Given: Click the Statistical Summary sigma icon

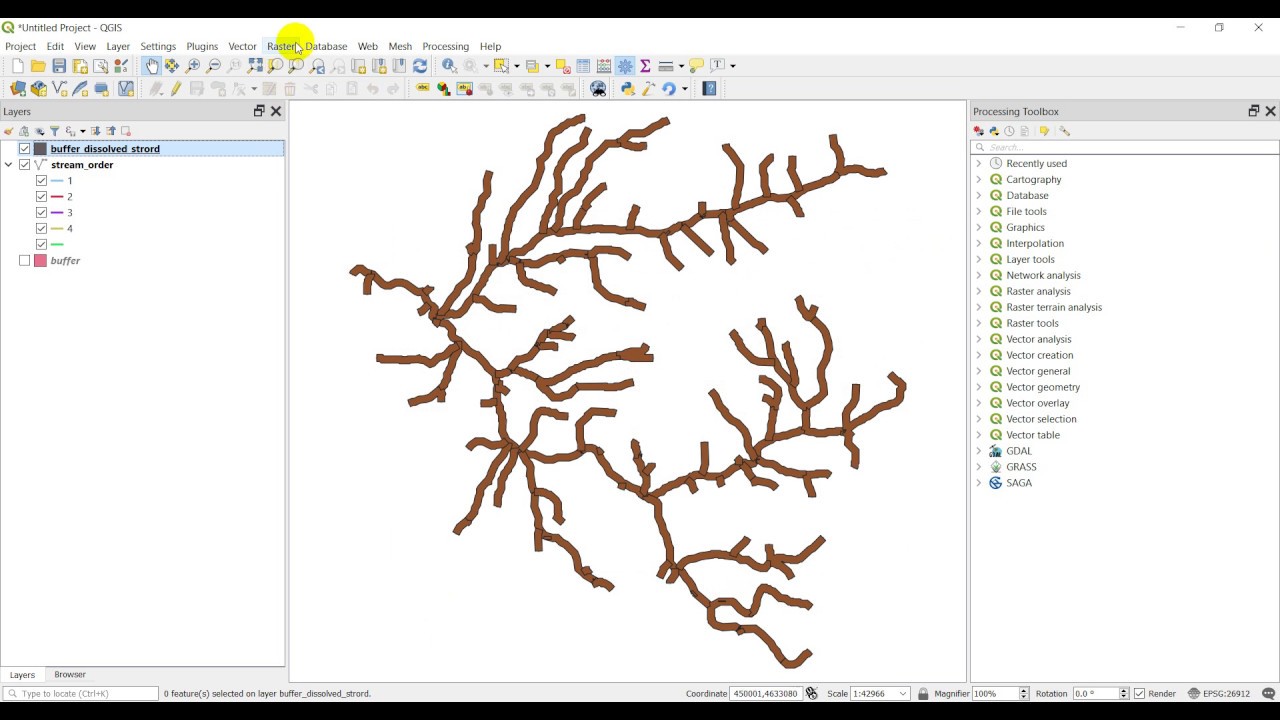Looking at the screenshot, I should [x=645, y=66].
